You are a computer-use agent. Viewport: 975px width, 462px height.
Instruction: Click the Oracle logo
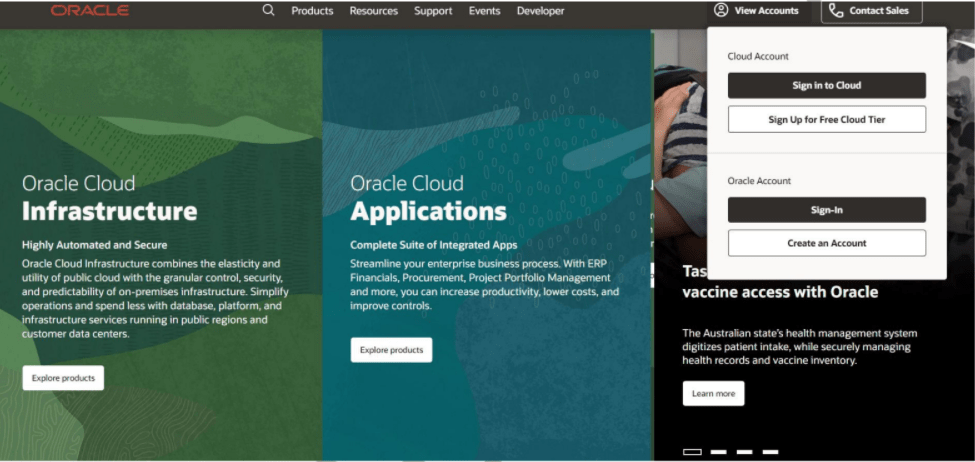pyautogui.click(x=90, y=11)
